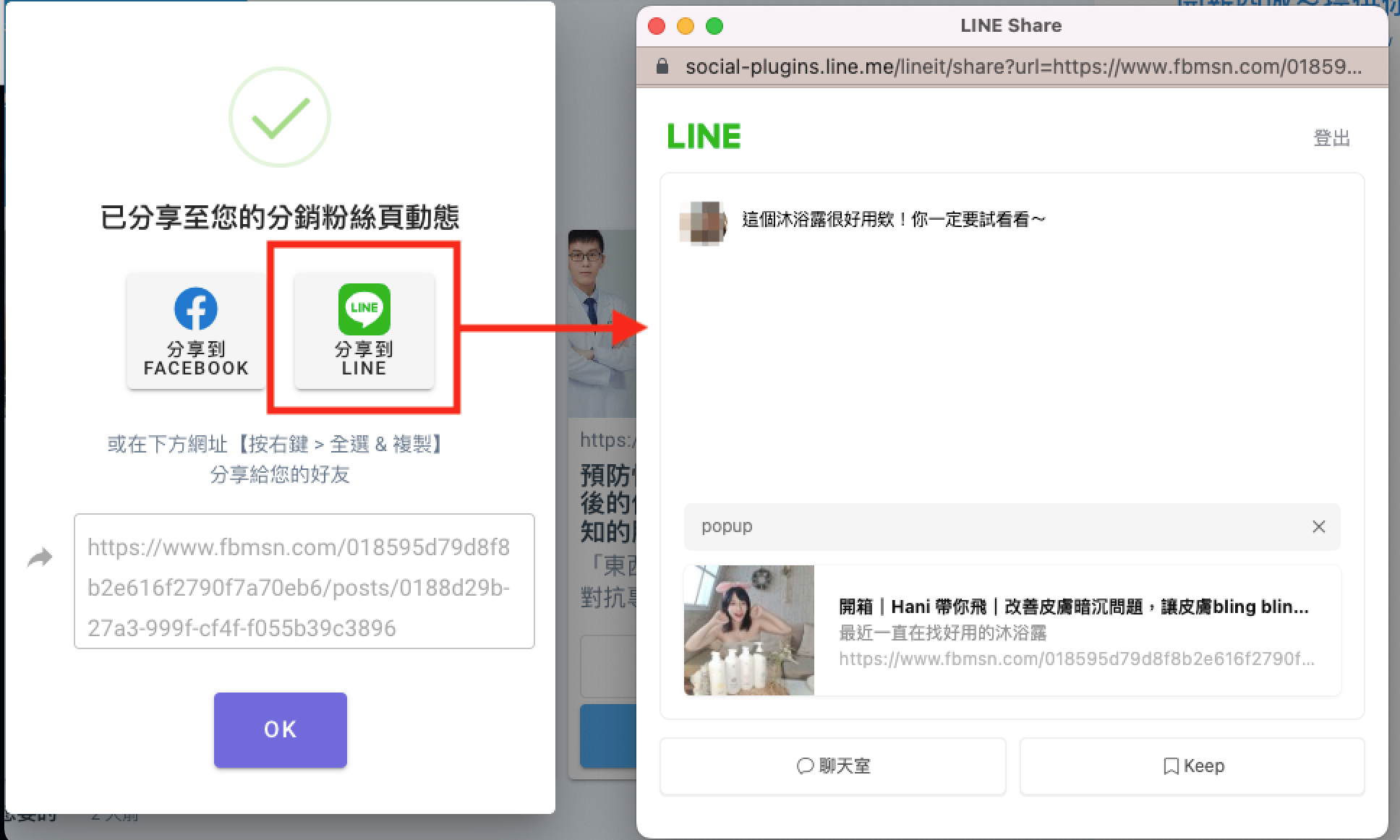Clear the popup search field with the X
Viewport: 1400px width, 840px height.
click(1318, 526)
